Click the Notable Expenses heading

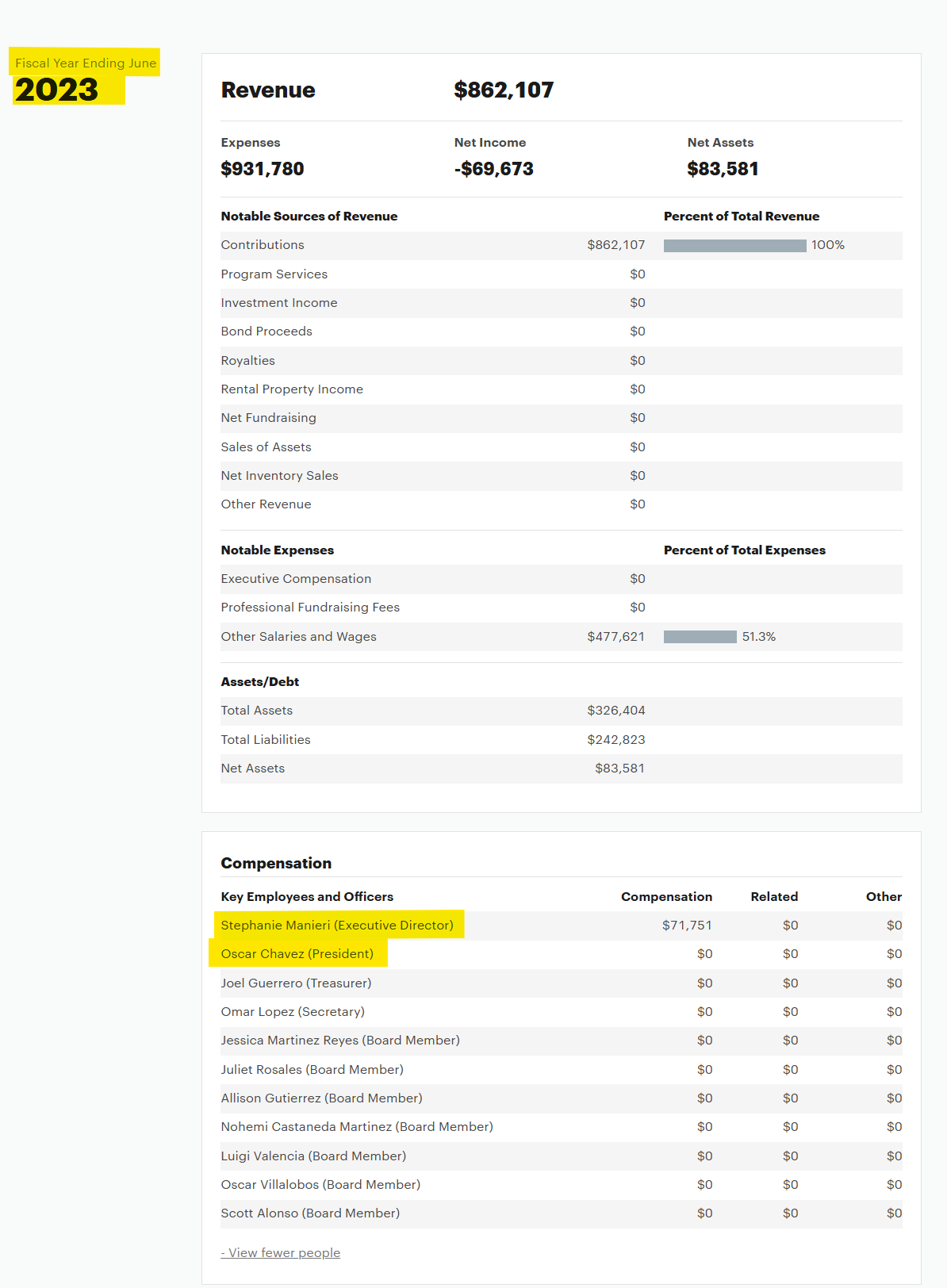278,550
